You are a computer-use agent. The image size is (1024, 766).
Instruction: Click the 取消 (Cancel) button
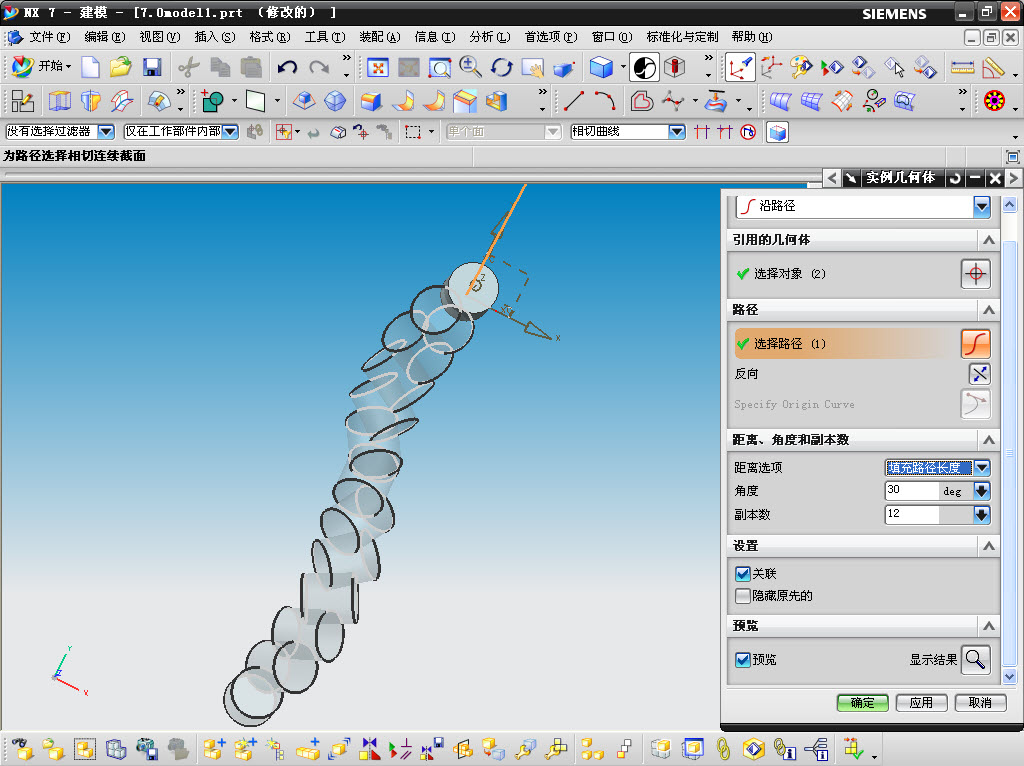(x=980, y=703)
